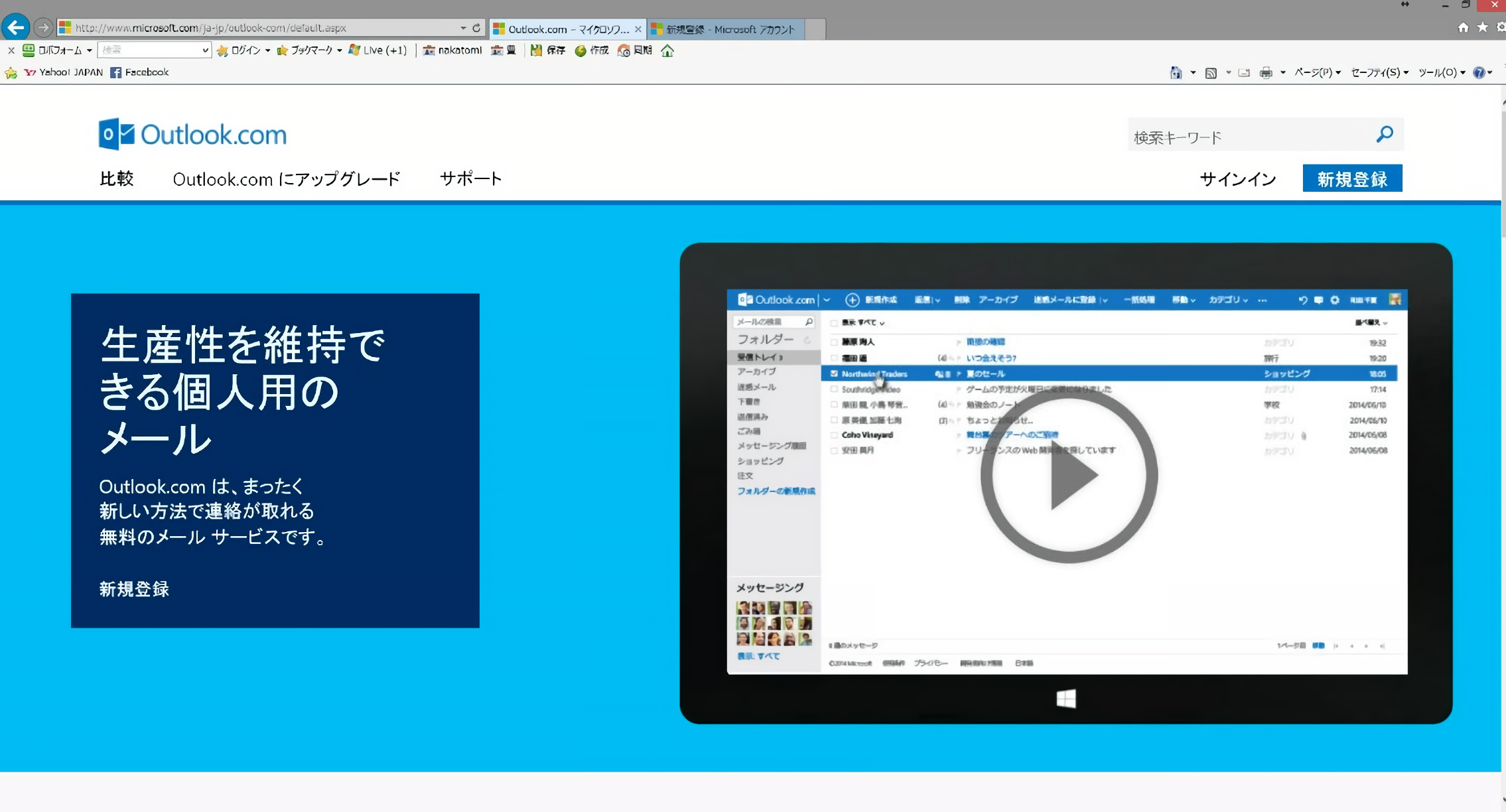Open the 比較 navigation link

(x=117, y=178)
